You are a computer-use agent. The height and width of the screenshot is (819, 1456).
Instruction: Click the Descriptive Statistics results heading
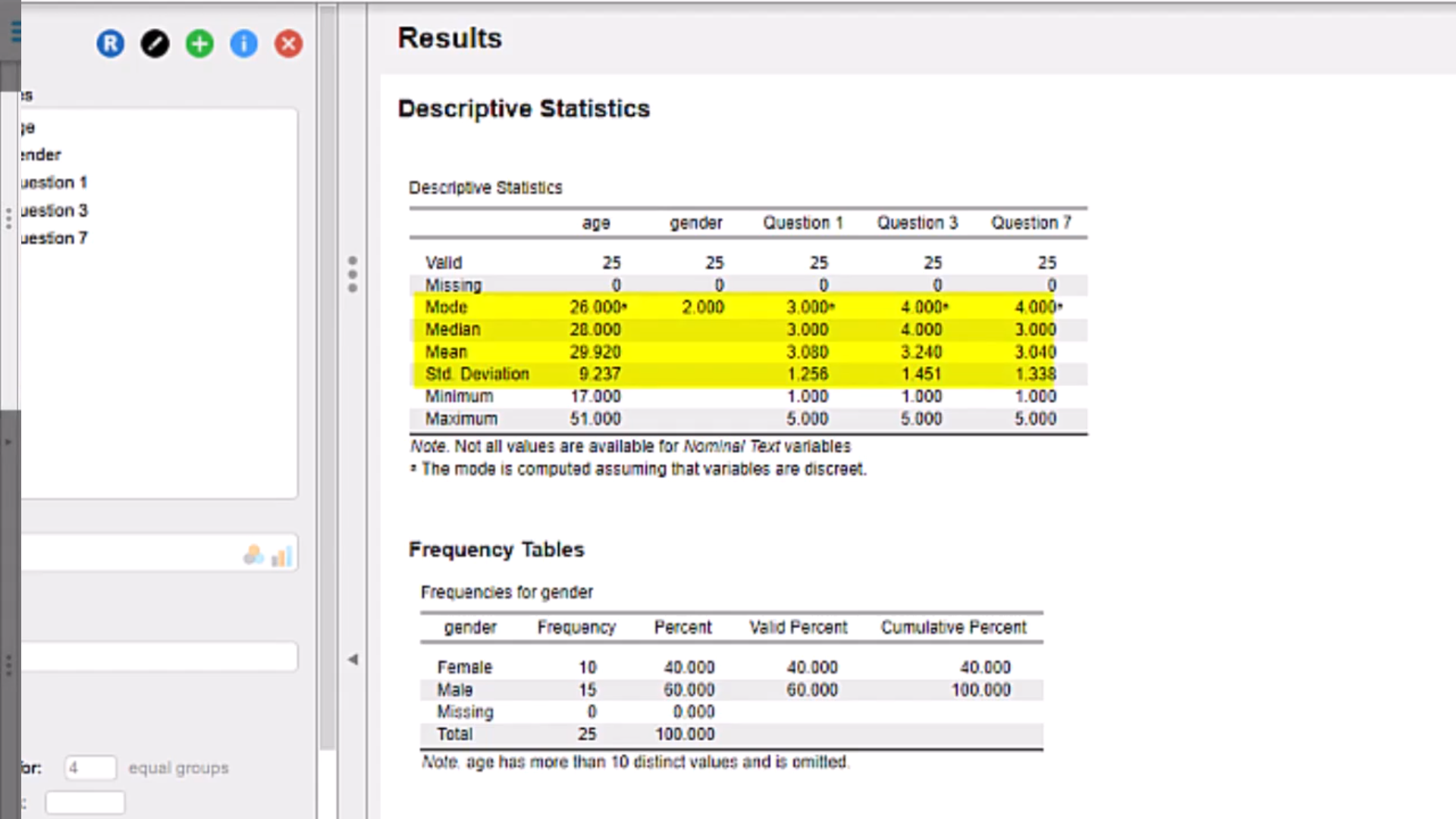(523, 108)
